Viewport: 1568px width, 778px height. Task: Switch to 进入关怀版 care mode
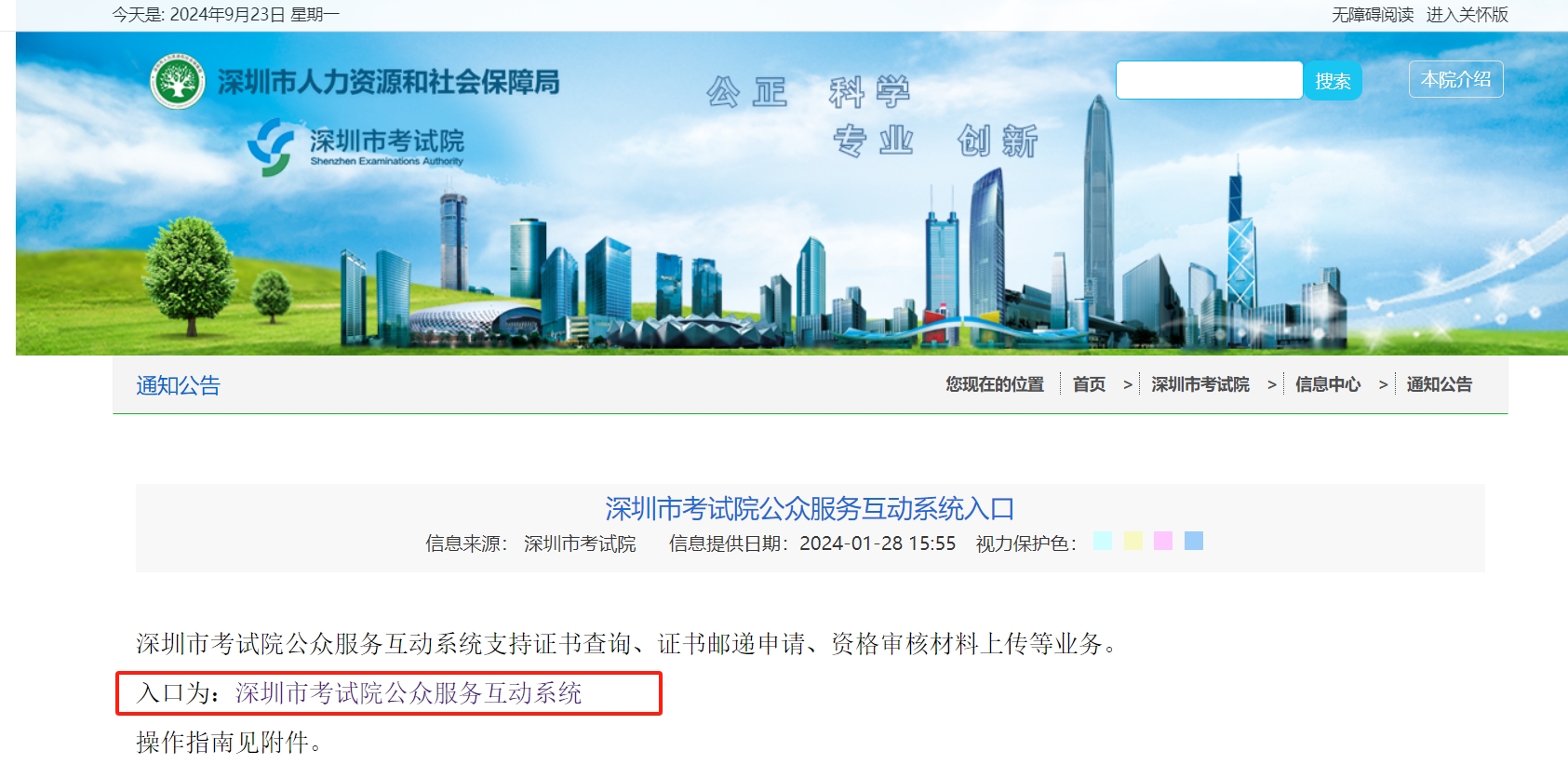(1467, 15)
